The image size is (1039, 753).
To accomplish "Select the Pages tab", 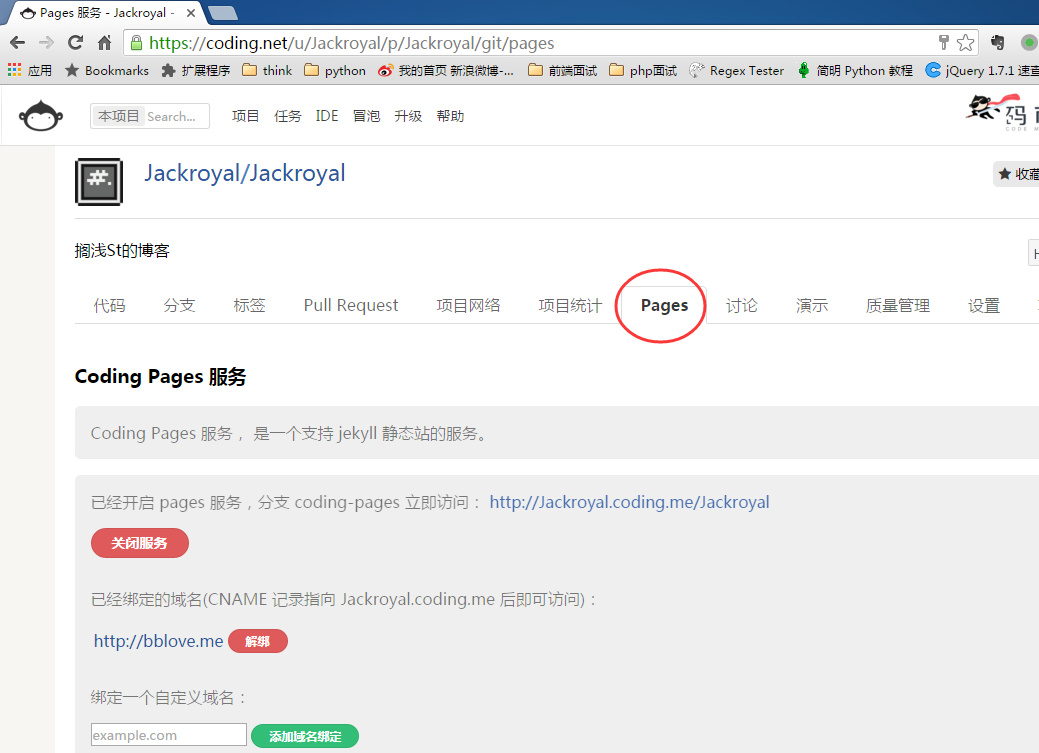I will (x=664, y=306).
